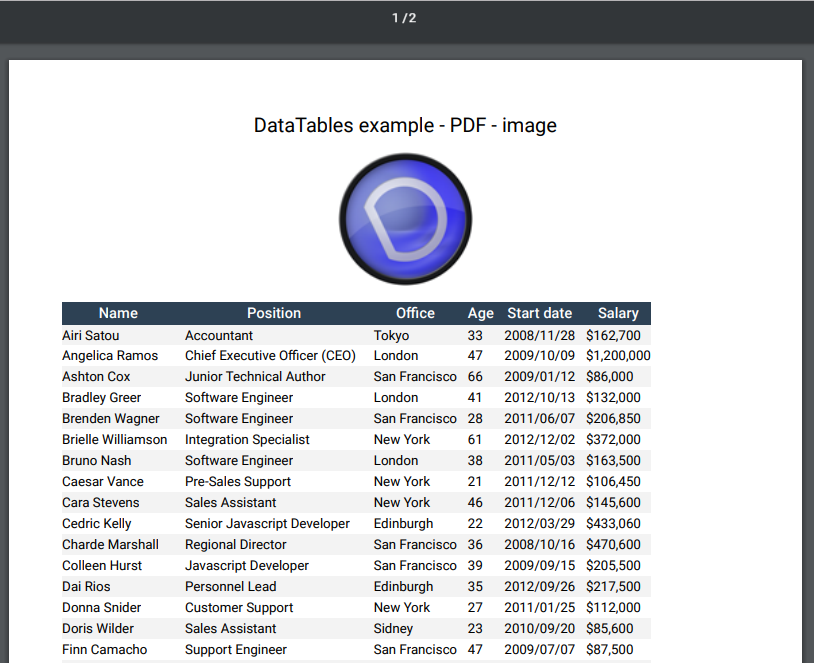Image resolution: width=814 pixels, height=663 pixels.
Task: Click the "Pre-Sales Support" cell
Action: (238, 482)
